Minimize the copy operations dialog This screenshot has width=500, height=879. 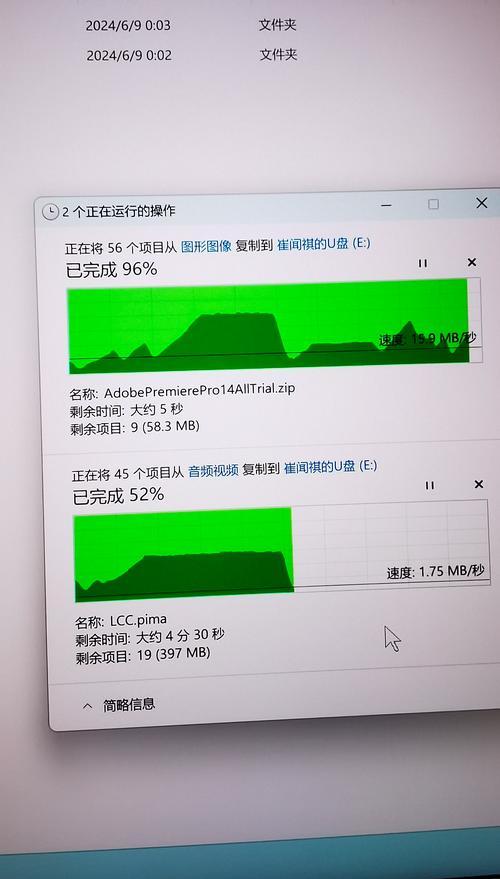[x=386, y=205]
